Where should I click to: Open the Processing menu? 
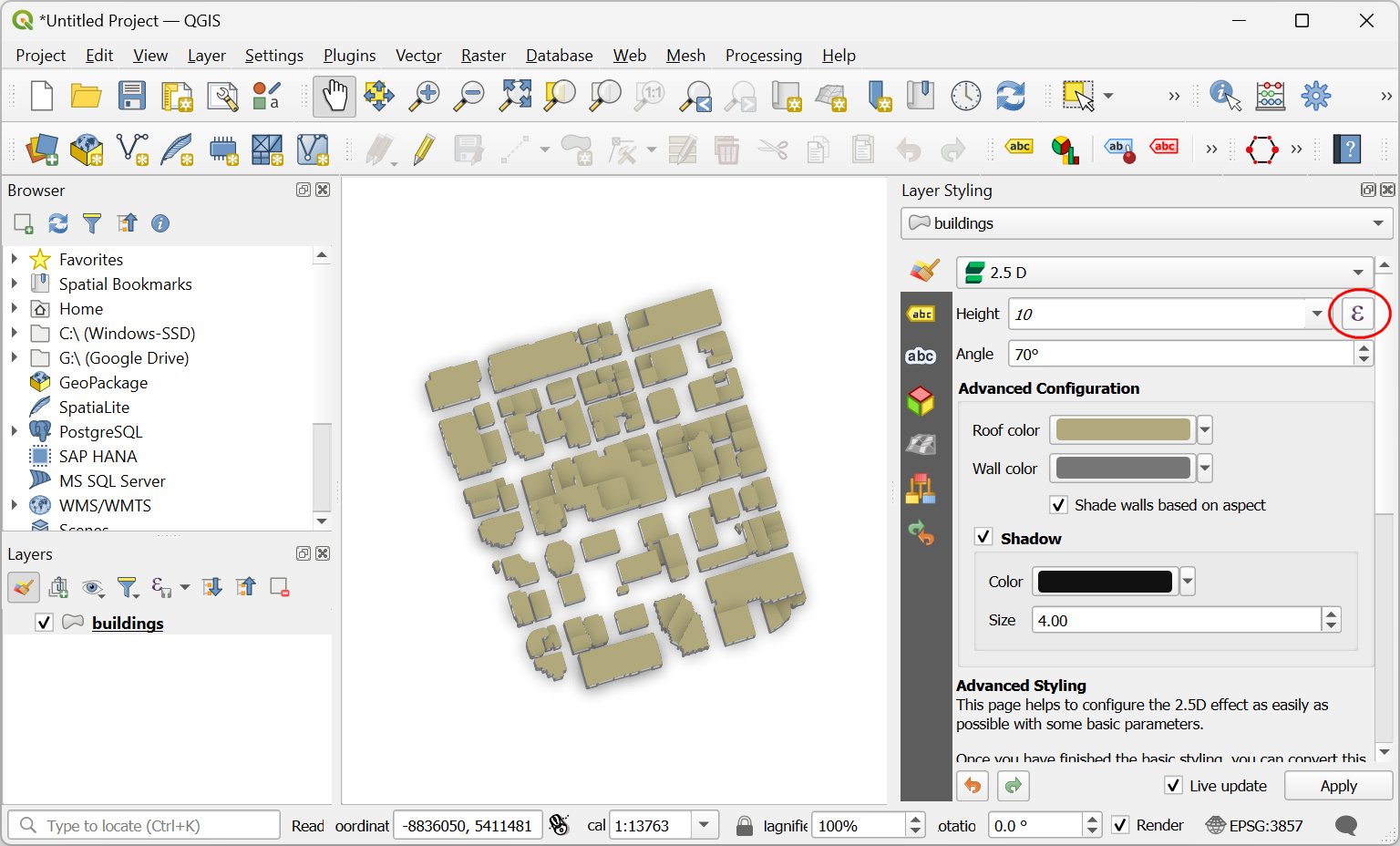(763, 56)
